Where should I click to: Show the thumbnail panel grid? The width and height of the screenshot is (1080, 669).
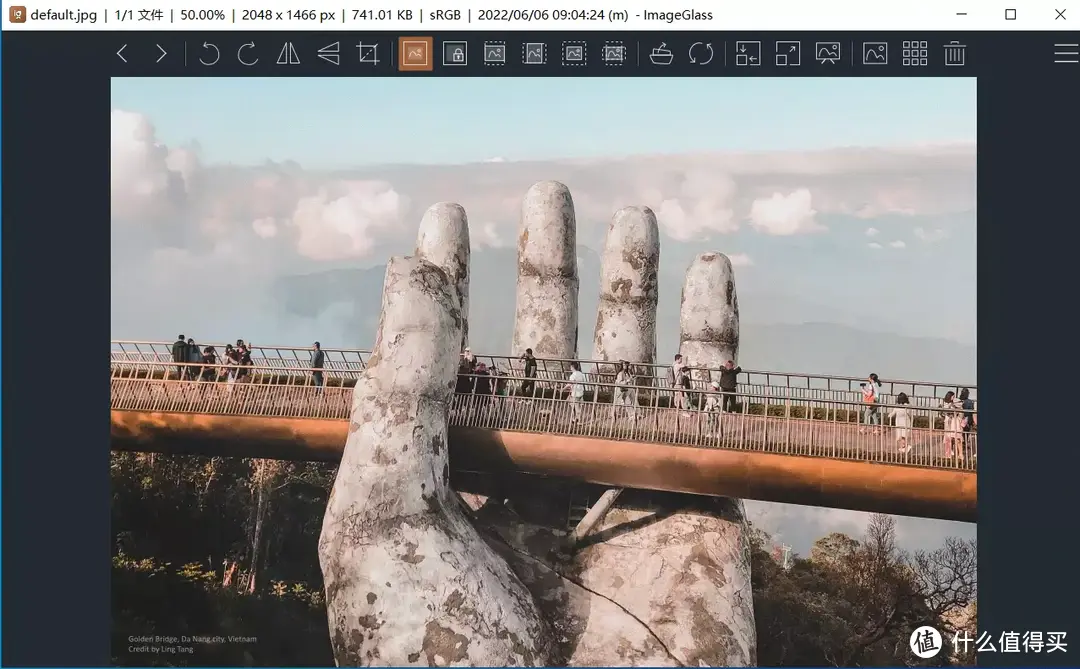pos(915,54)
